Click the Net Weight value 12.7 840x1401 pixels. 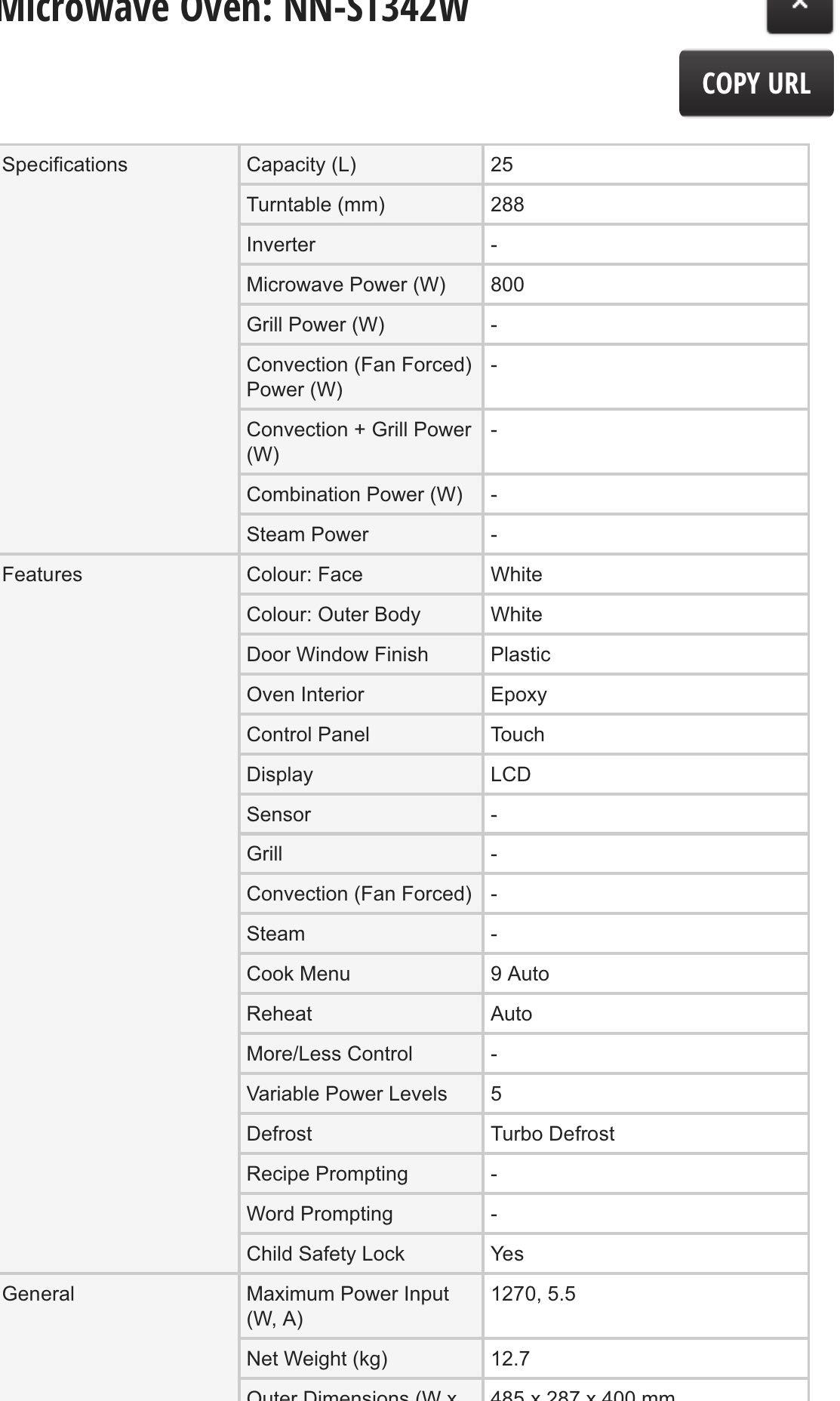pos(510,1359)
